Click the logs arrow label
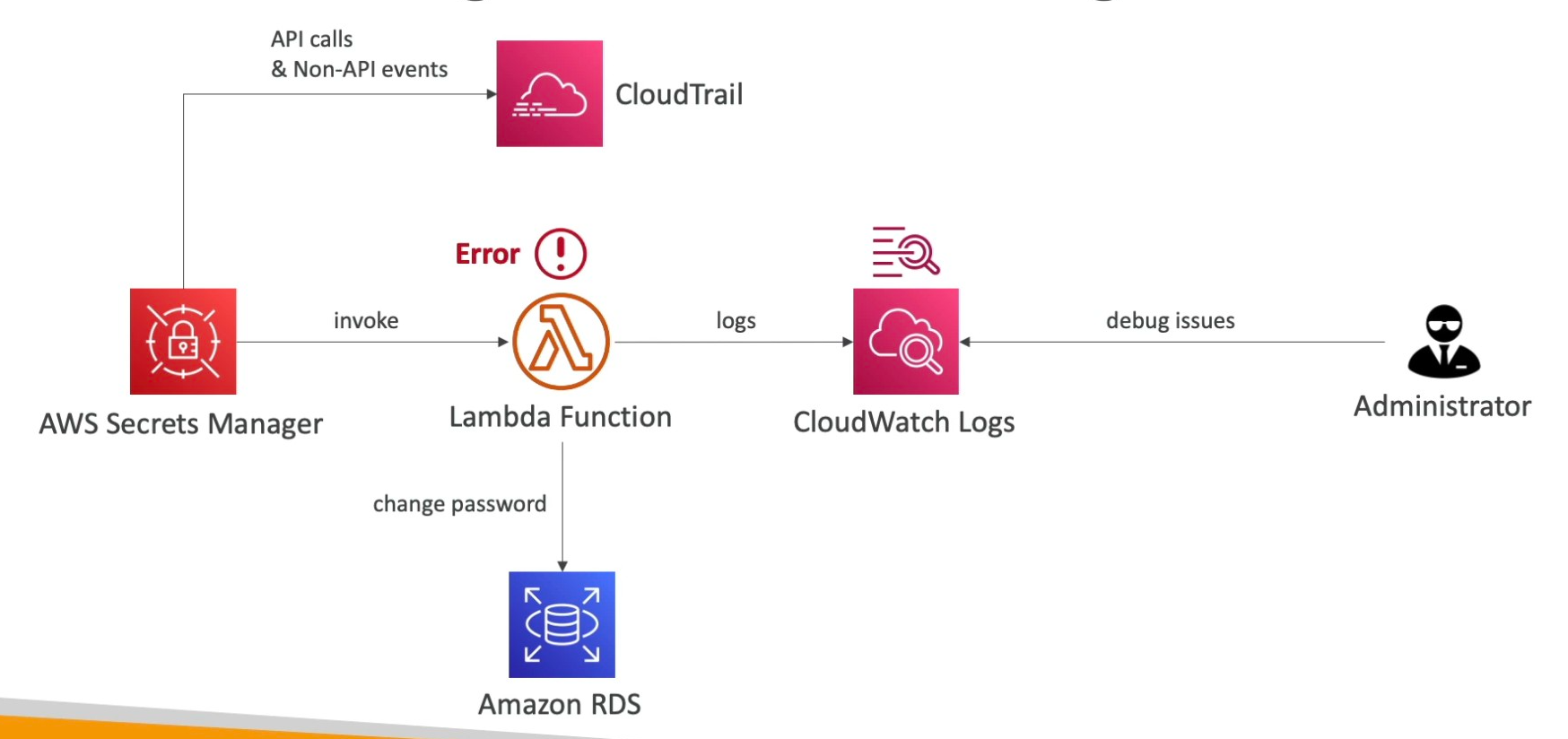 (x=736, y=320)
